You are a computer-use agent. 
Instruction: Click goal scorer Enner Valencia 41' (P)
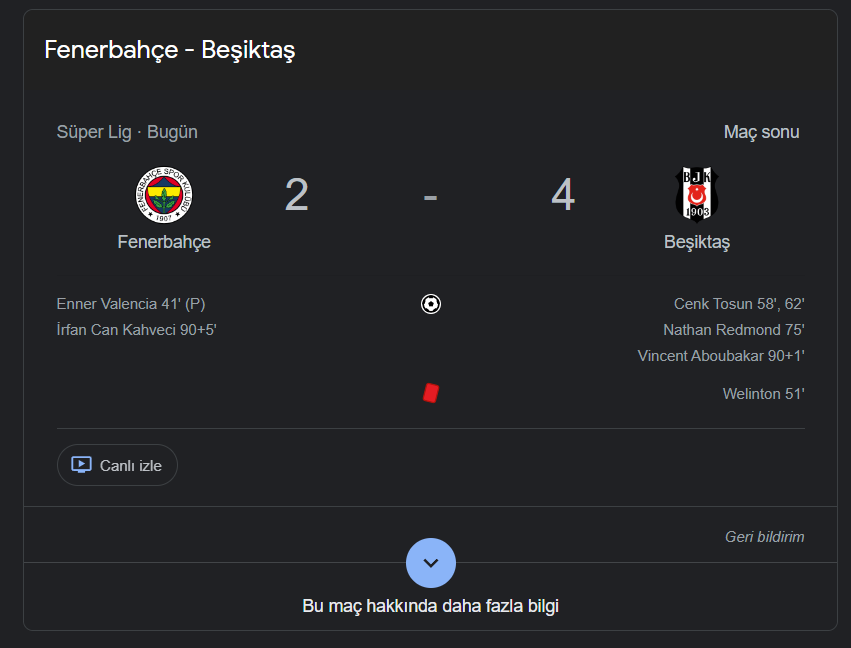(x=131, y=304)
